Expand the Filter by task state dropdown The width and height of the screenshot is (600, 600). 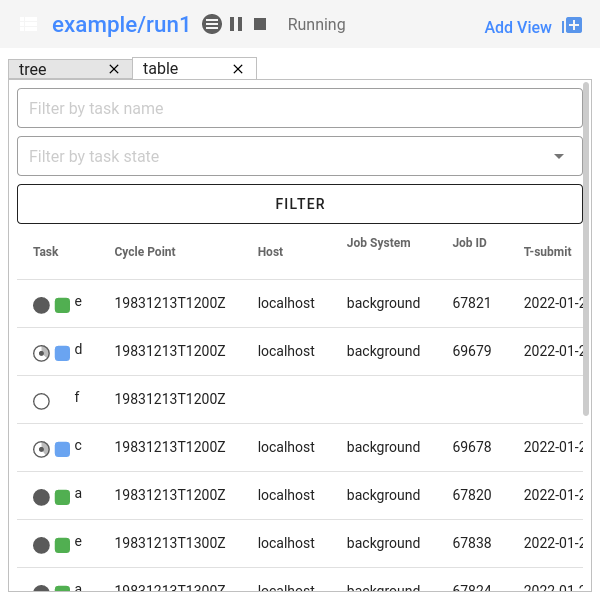(558, 156)
